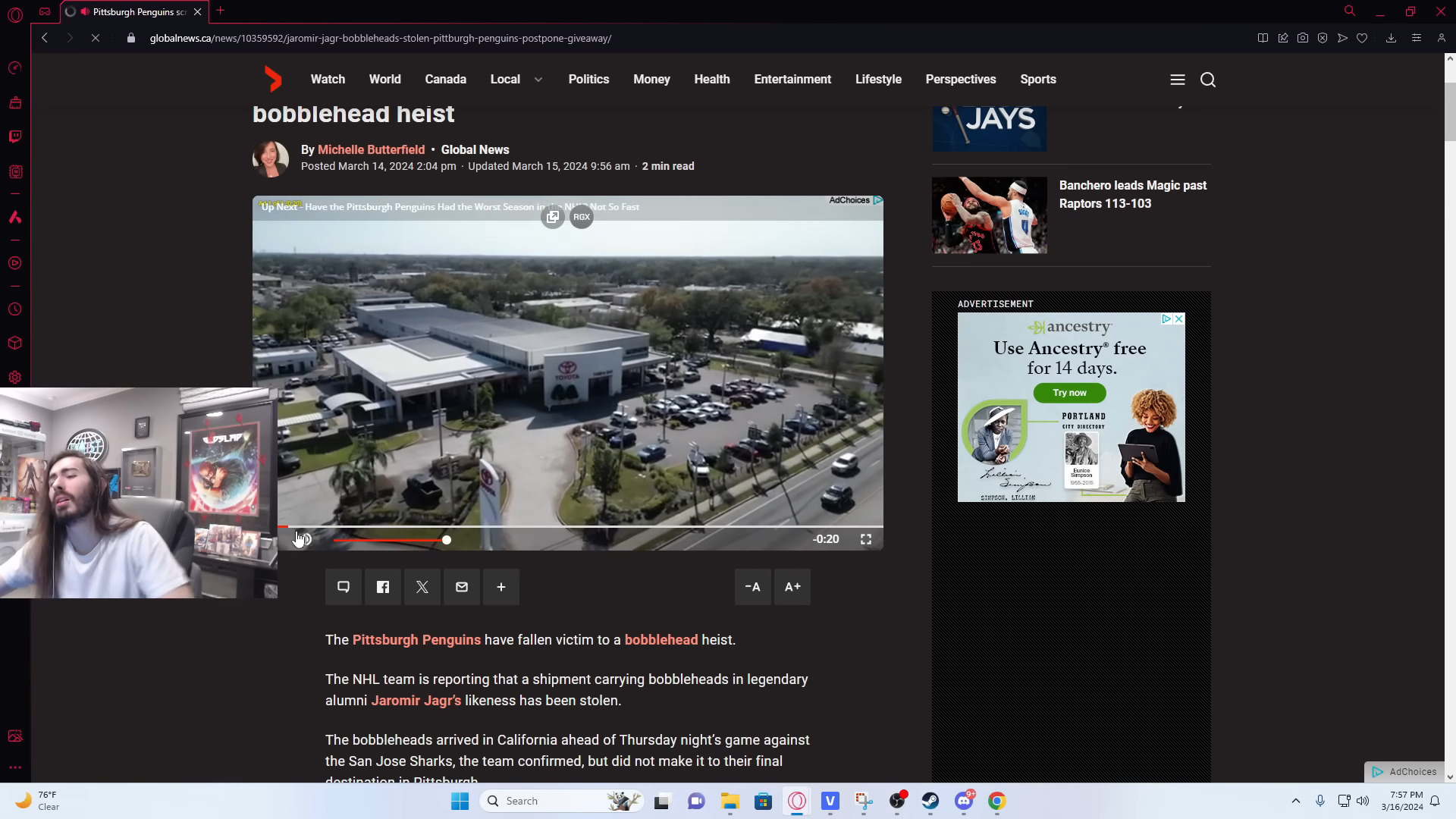Image resolution: width=1456 pixels, height=819 pixels.
Task: Open the Canada section
Action: tap(446, 80)
